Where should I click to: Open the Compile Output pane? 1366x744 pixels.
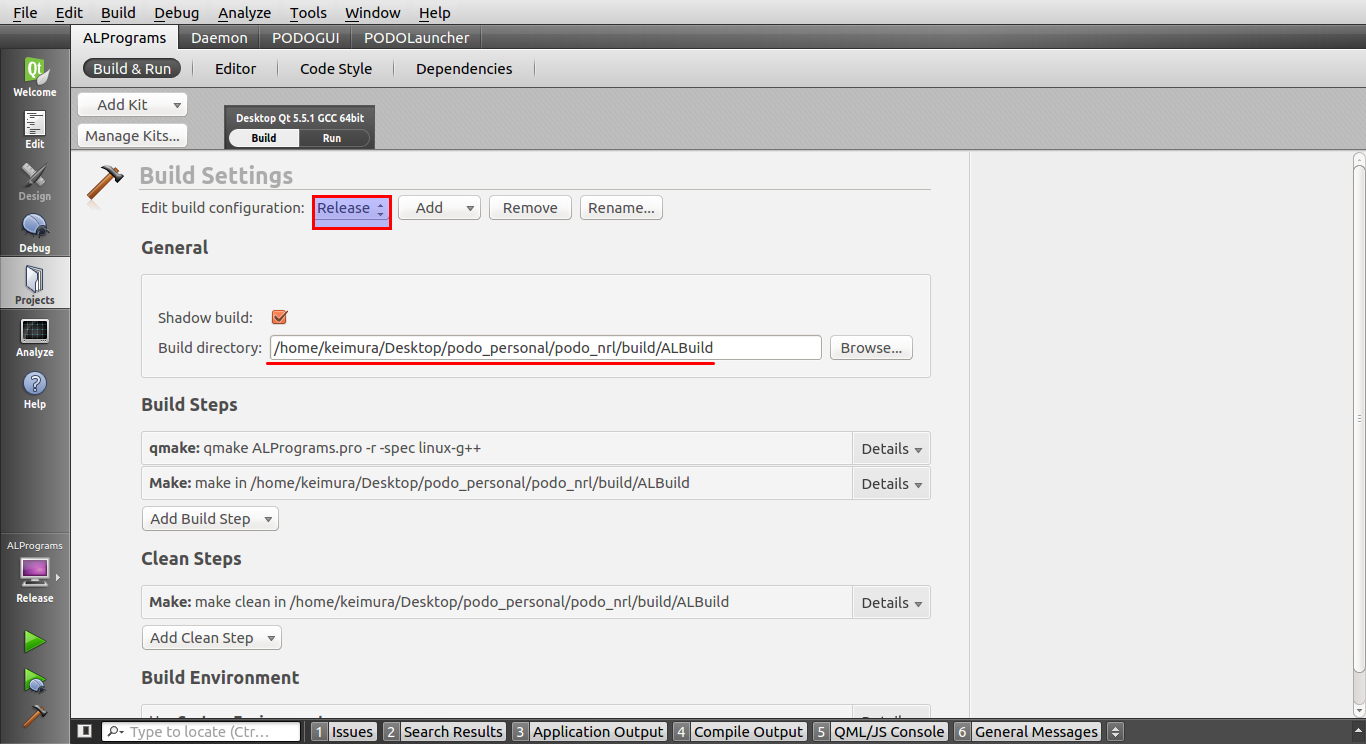click(739, 732)
